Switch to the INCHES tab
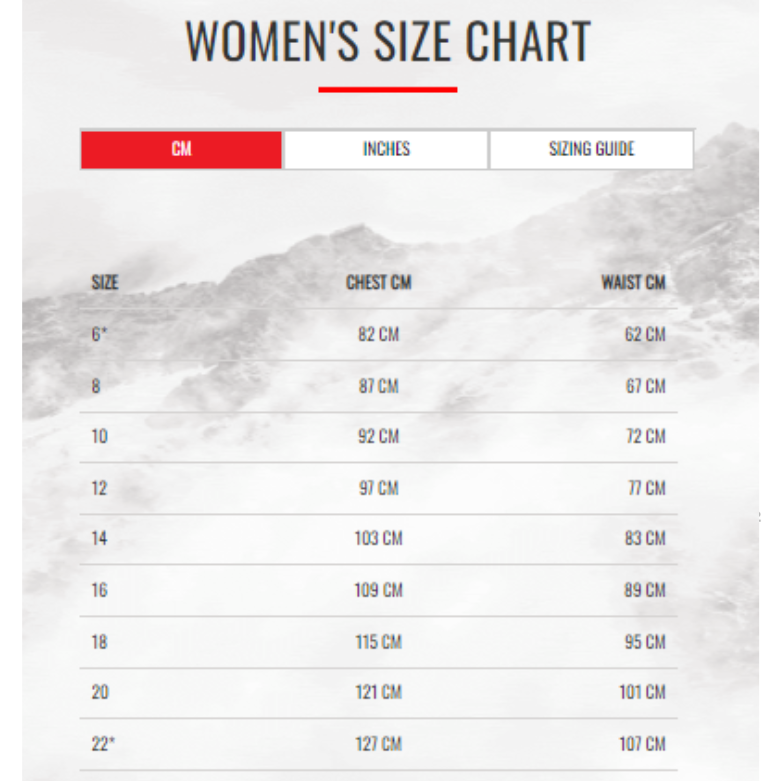The width and height of the screenshot is (781, 781). pos(386,149)
